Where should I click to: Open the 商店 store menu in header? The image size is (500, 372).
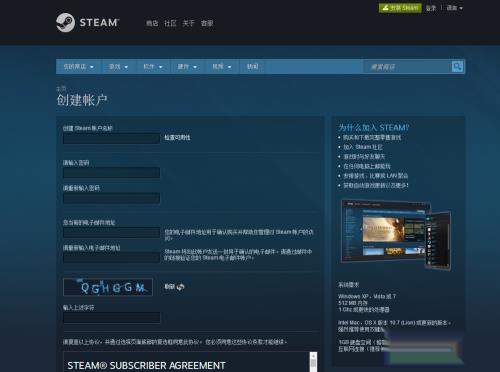[152, 23]
